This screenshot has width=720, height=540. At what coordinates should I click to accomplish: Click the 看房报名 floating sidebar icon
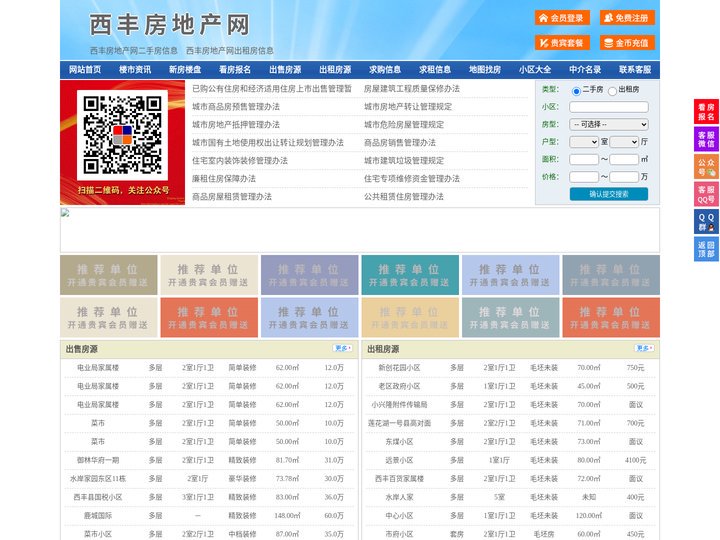(x=706, y=112)
